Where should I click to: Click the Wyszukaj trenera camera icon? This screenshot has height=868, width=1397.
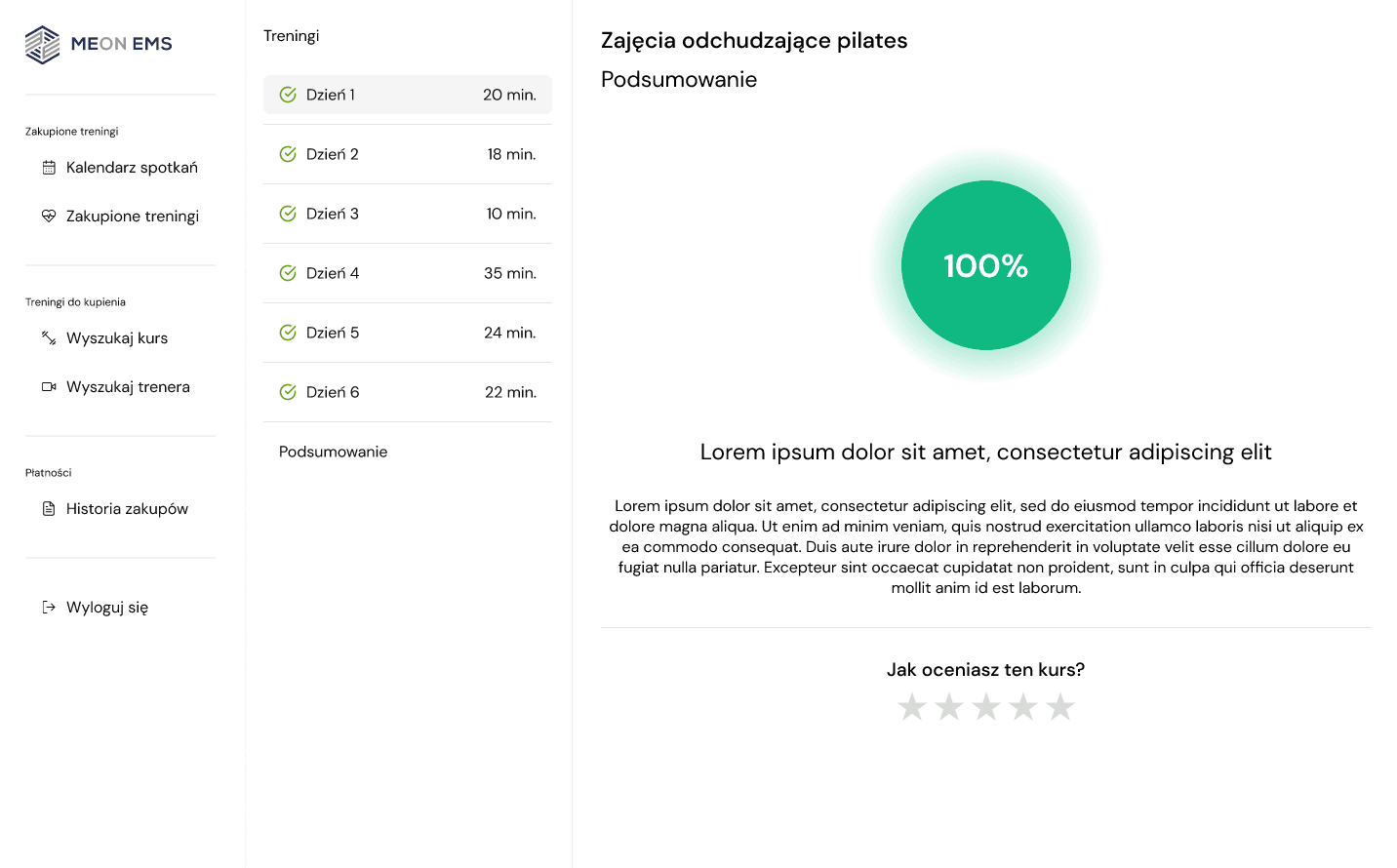pyautogui.click(x=49, y=387)
